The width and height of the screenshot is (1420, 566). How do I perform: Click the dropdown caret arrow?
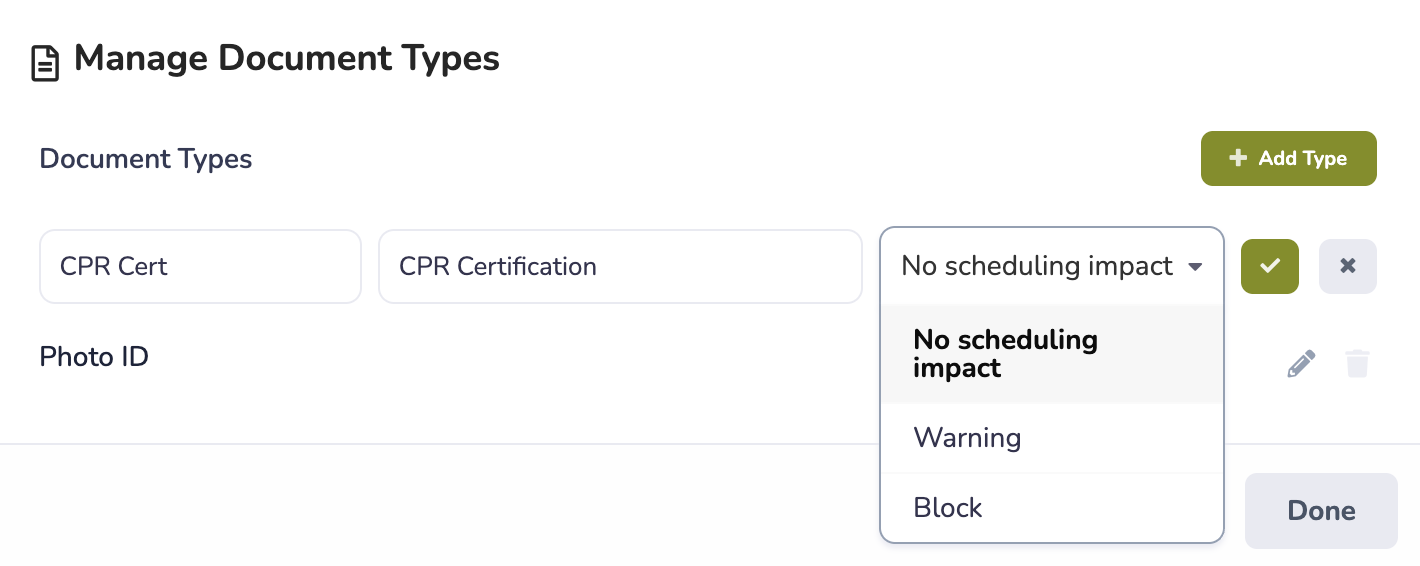pyautogui.click(x=1194, y=267)
